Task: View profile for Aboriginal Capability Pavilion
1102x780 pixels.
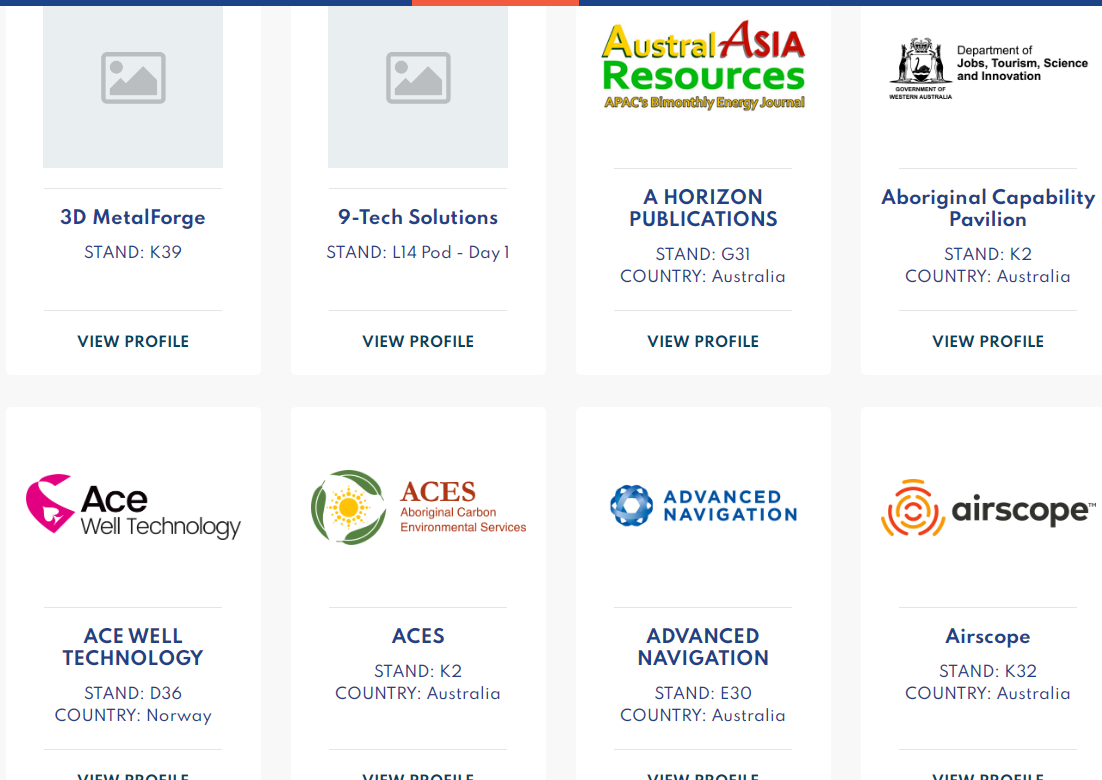Action: [988, 341]
